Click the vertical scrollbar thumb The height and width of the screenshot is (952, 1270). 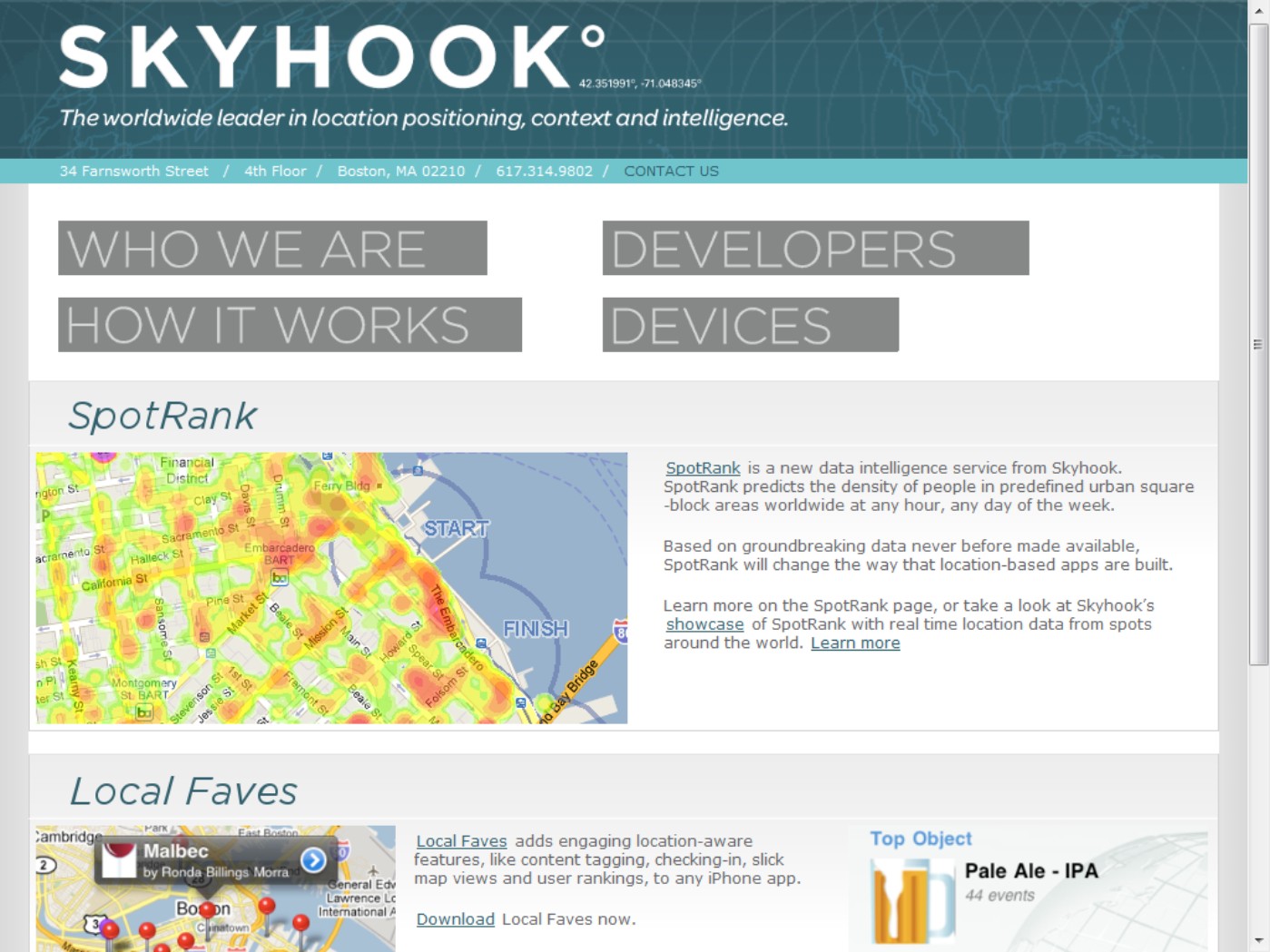pyautogui.click(x=1258, y=345)
